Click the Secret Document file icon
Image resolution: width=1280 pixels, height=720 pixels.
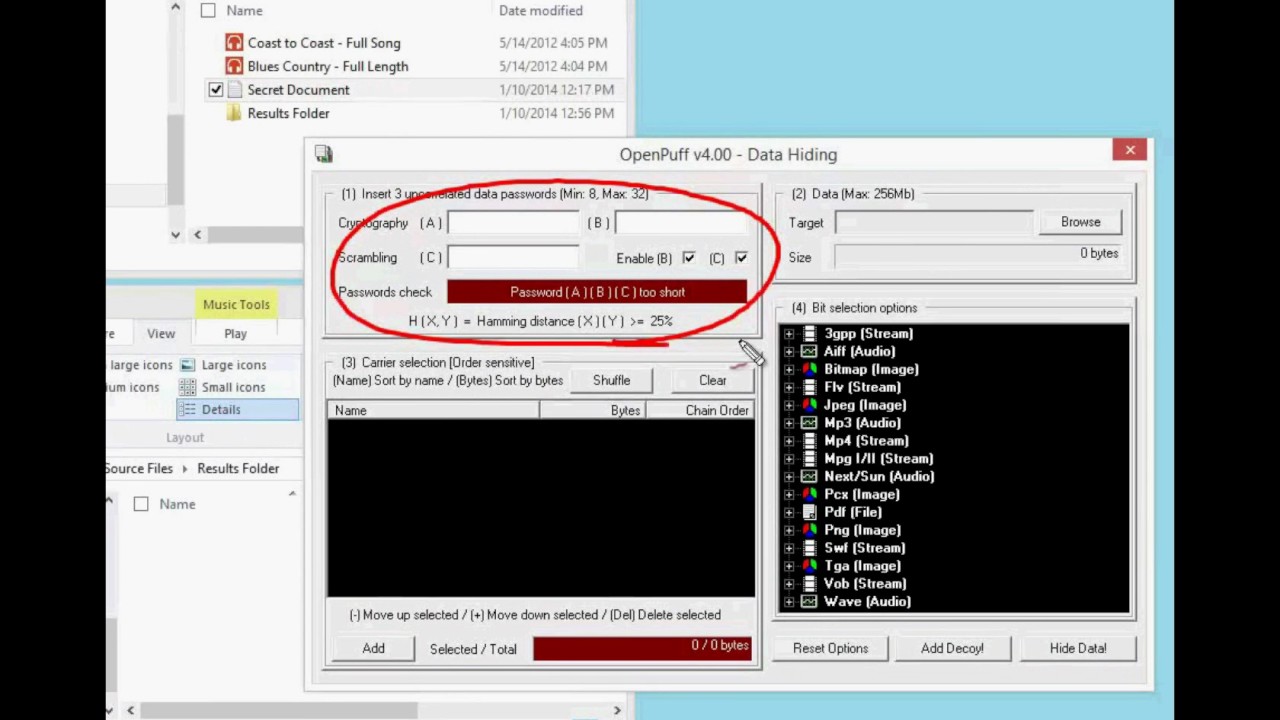(234, 90)
